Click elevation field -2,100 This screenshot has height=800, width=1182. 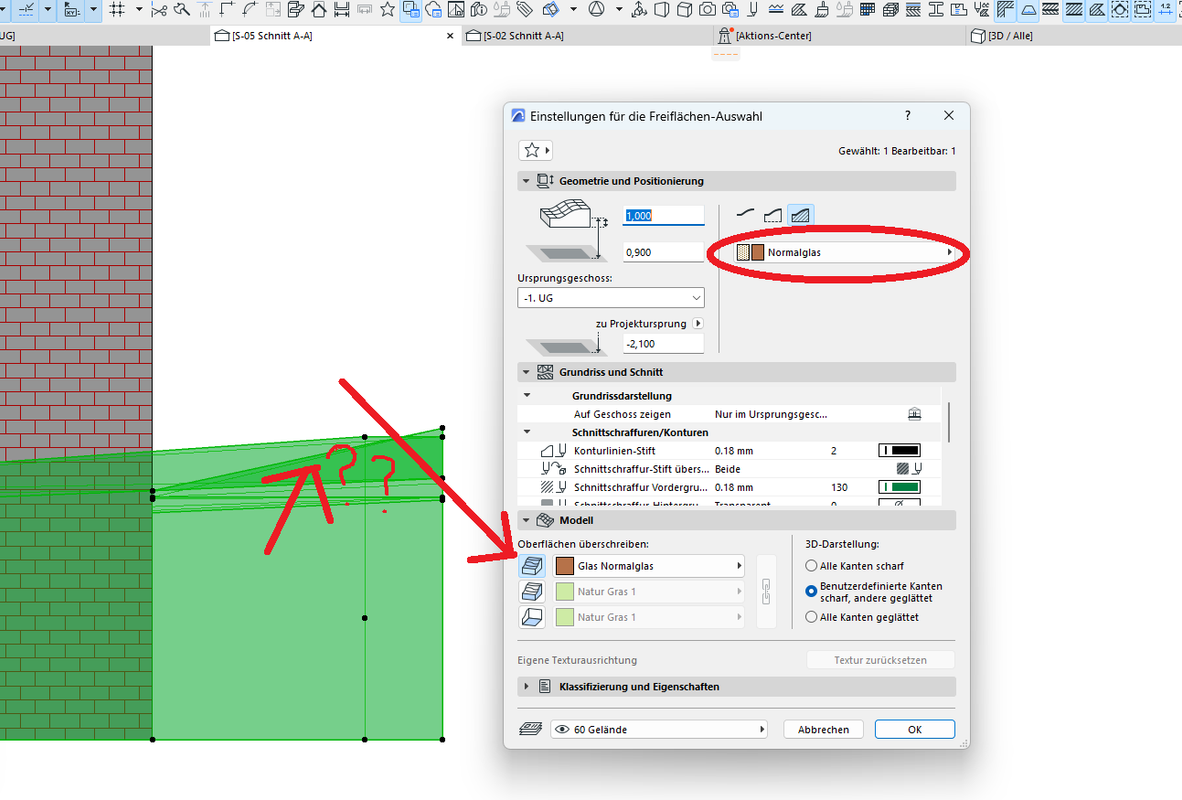(x=663, y=344)
